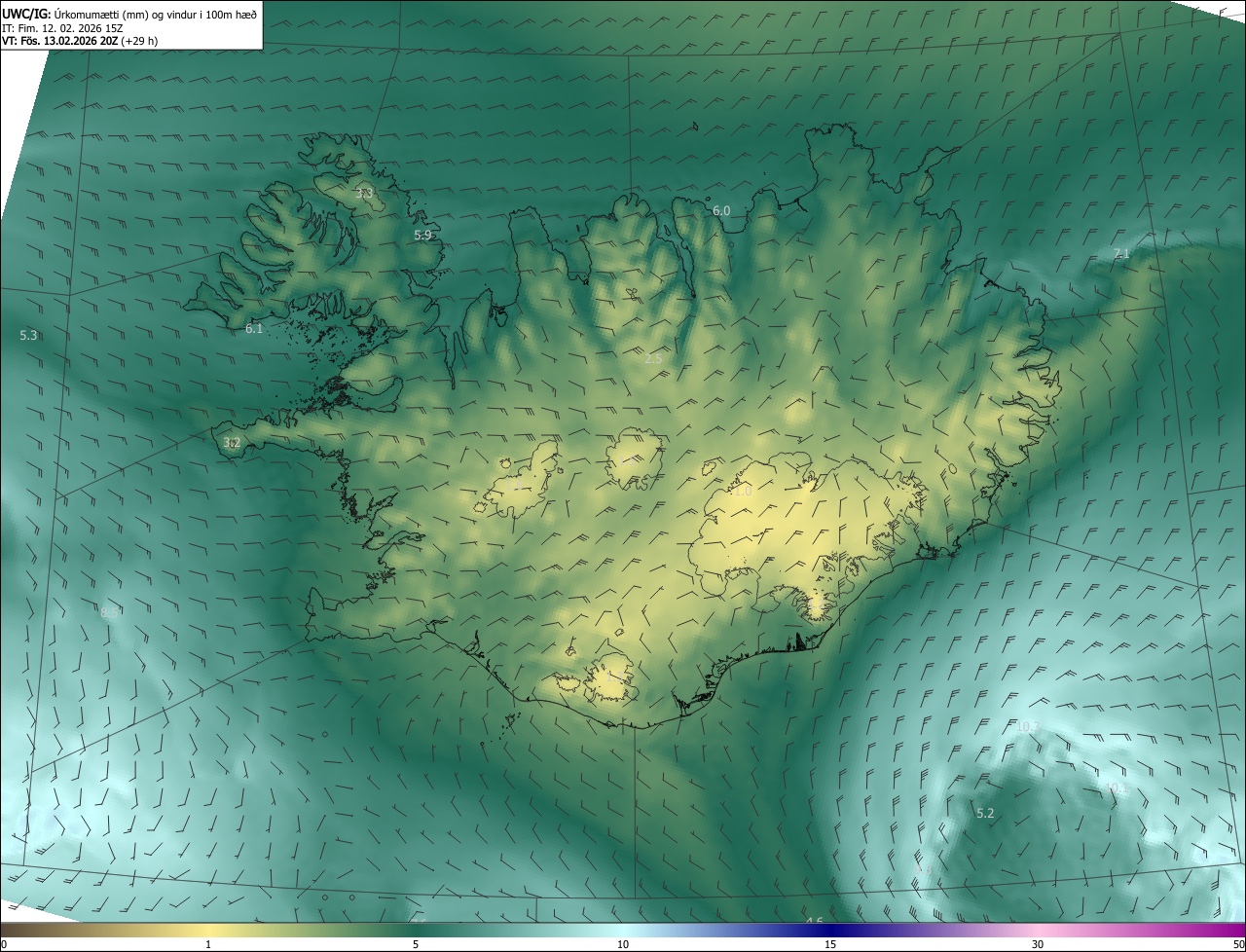Click the colorbar tick label 30
This screenshot has height=952, width=1246.
pyautogui.click(x=1038, y=944)
